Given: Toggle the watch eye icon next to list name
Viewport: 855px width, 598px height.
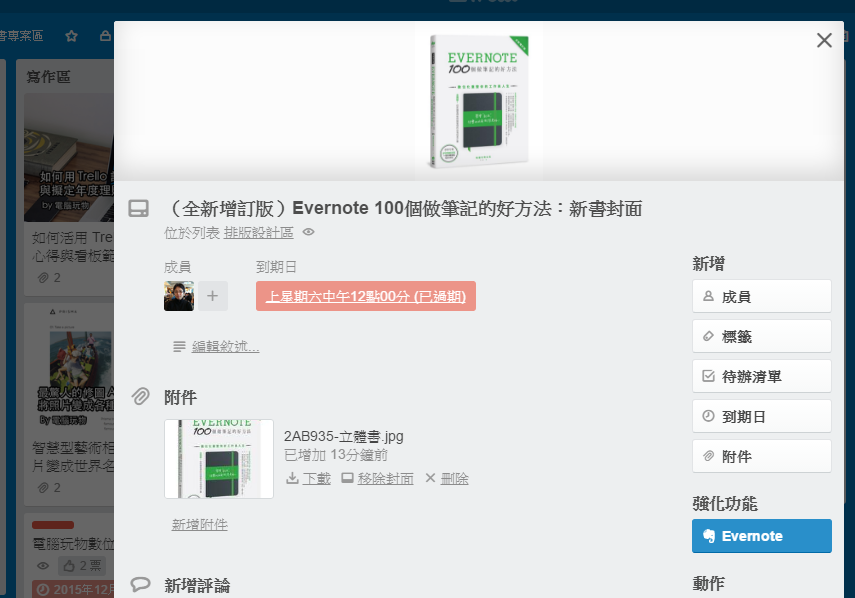Looking at the screenshot, I should [x=309, y=232].
